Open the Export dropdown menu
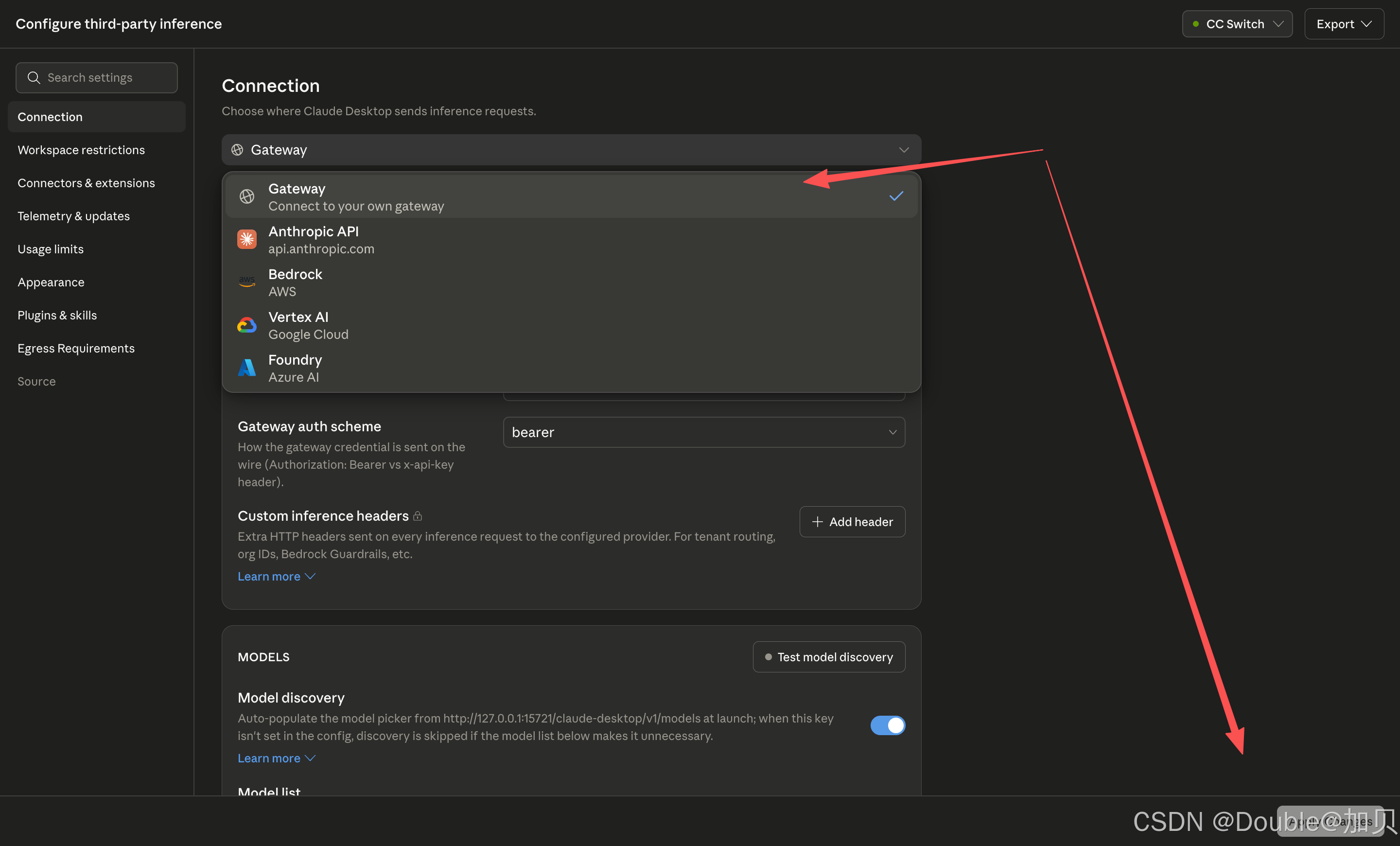Screen dimensions: 1400x846 [x=1344, y=24]
